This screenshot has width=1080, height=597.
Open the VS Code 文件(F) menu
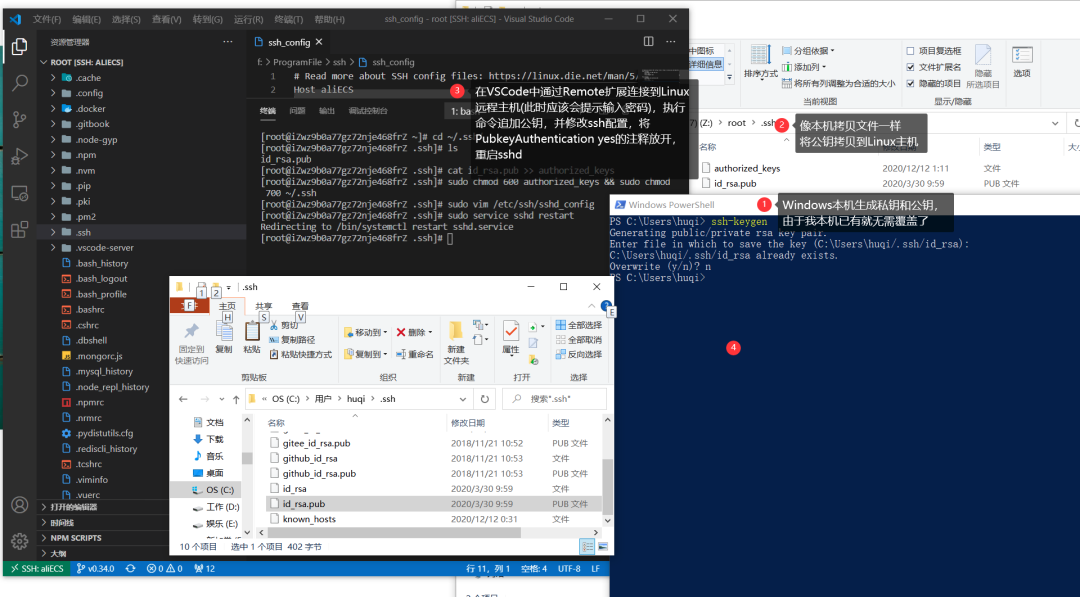[47, 19]
